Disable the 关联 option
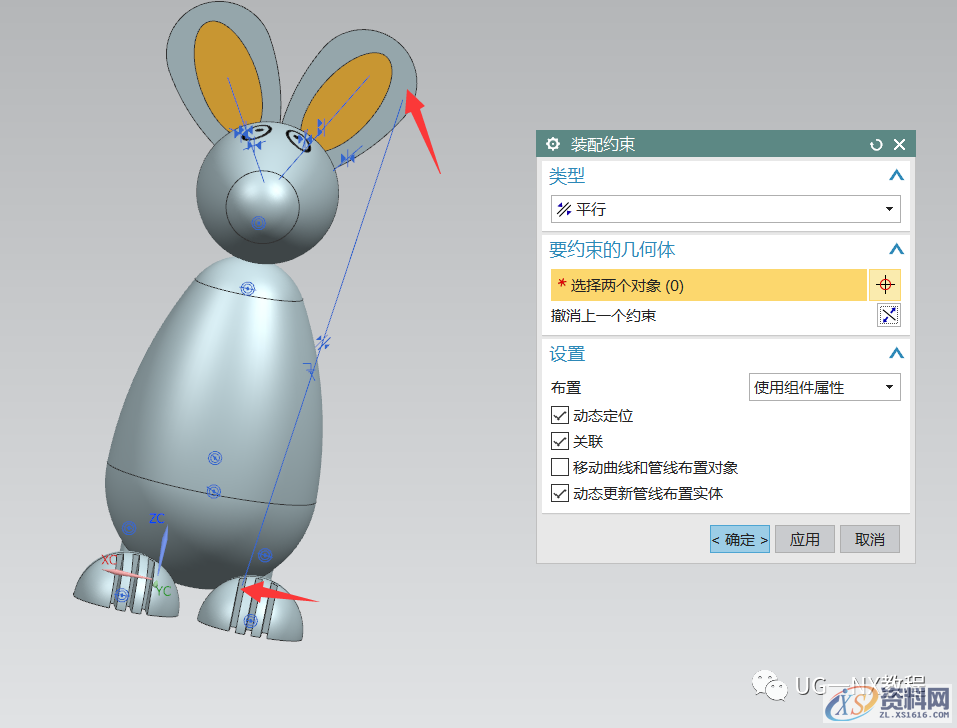Screen dimensions: 957x728 (560, 440)
